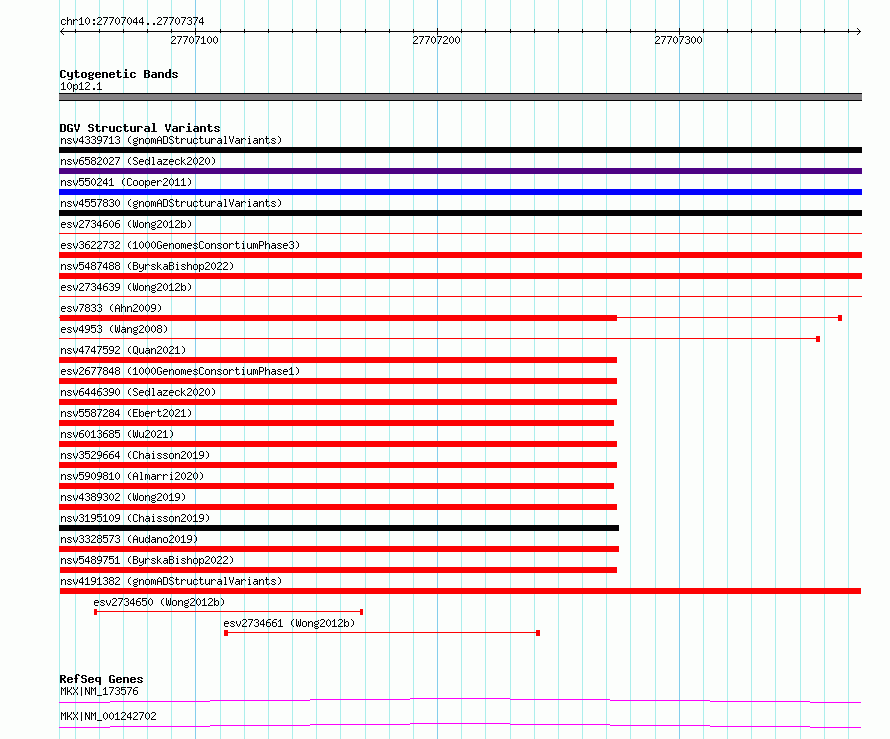Open esv2734661 (Wong2012b) label

289,623
